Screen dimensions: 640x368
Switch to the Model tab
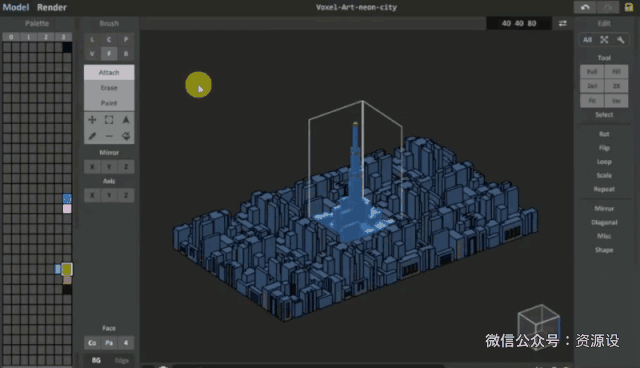click(16, 7)
